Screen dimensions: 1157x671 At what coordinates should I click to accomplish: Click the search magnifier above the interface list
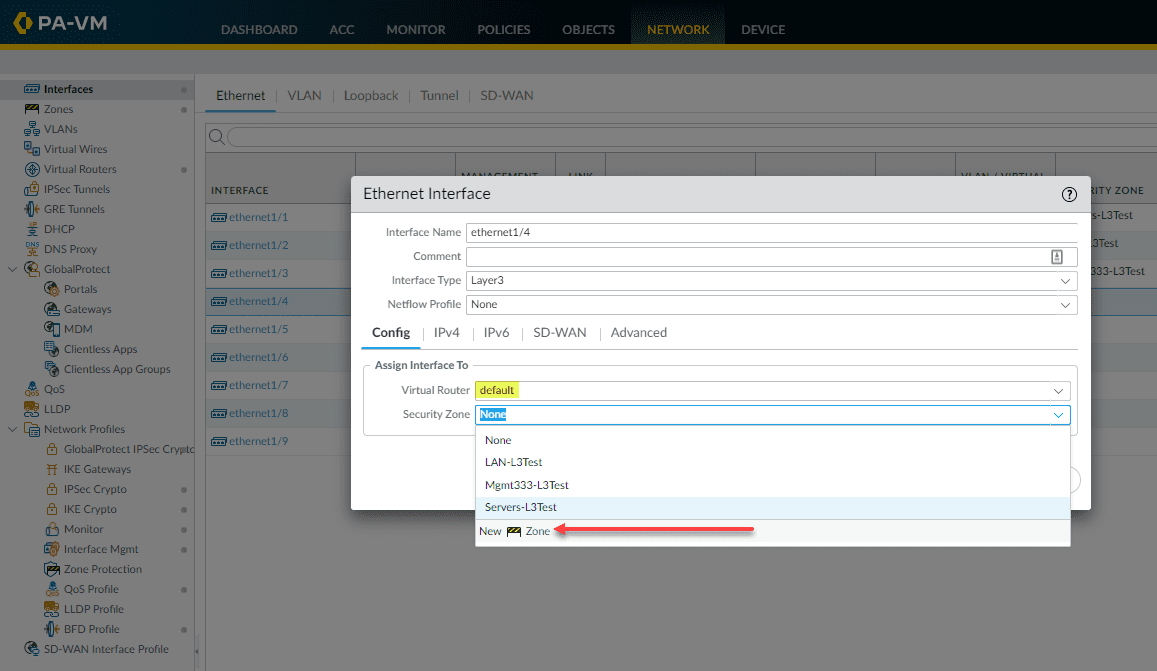click(x=215, y=135)
